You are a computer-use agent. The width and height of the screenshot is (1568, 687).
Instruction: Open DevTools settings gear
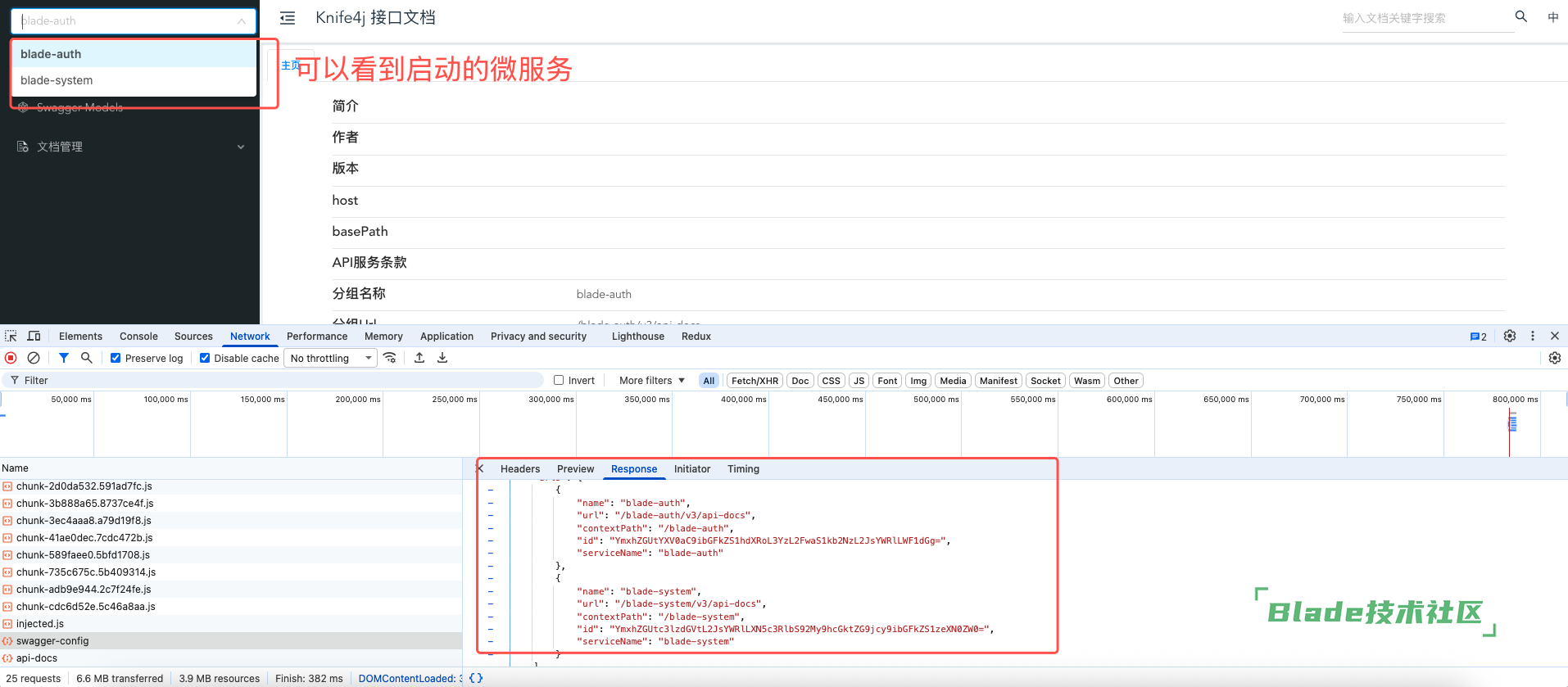[x=1510, y=336]
